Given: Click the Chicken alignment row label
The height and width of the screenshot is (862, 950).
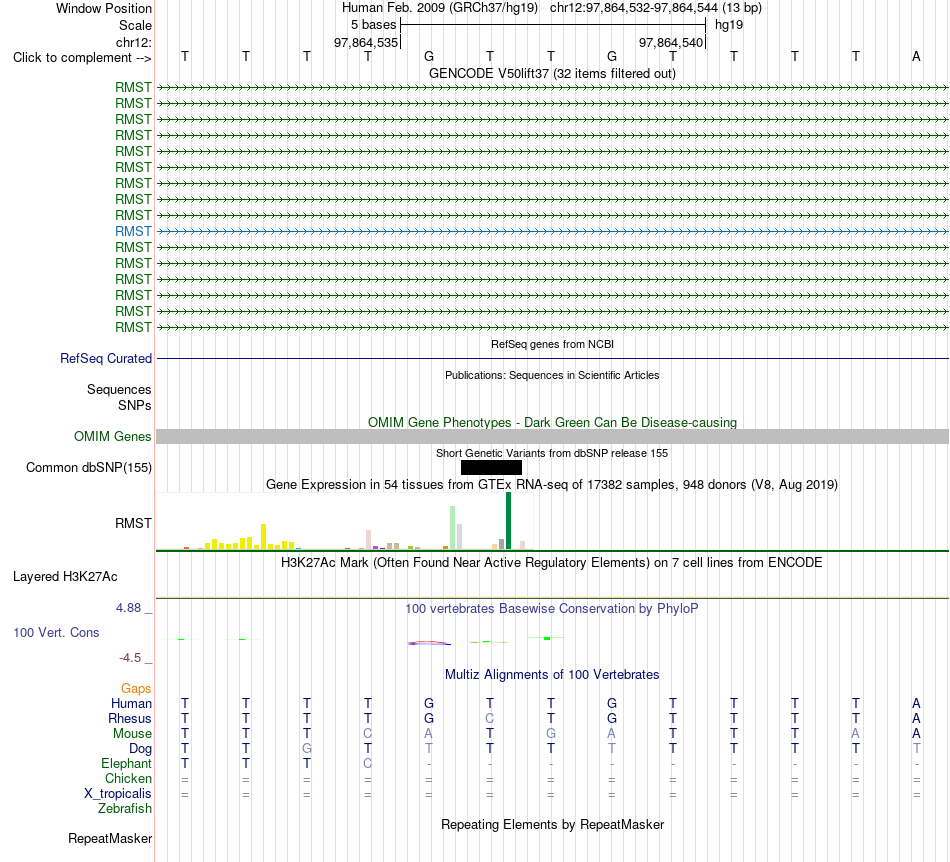Looking at the screenshot, I should (128, 778).
